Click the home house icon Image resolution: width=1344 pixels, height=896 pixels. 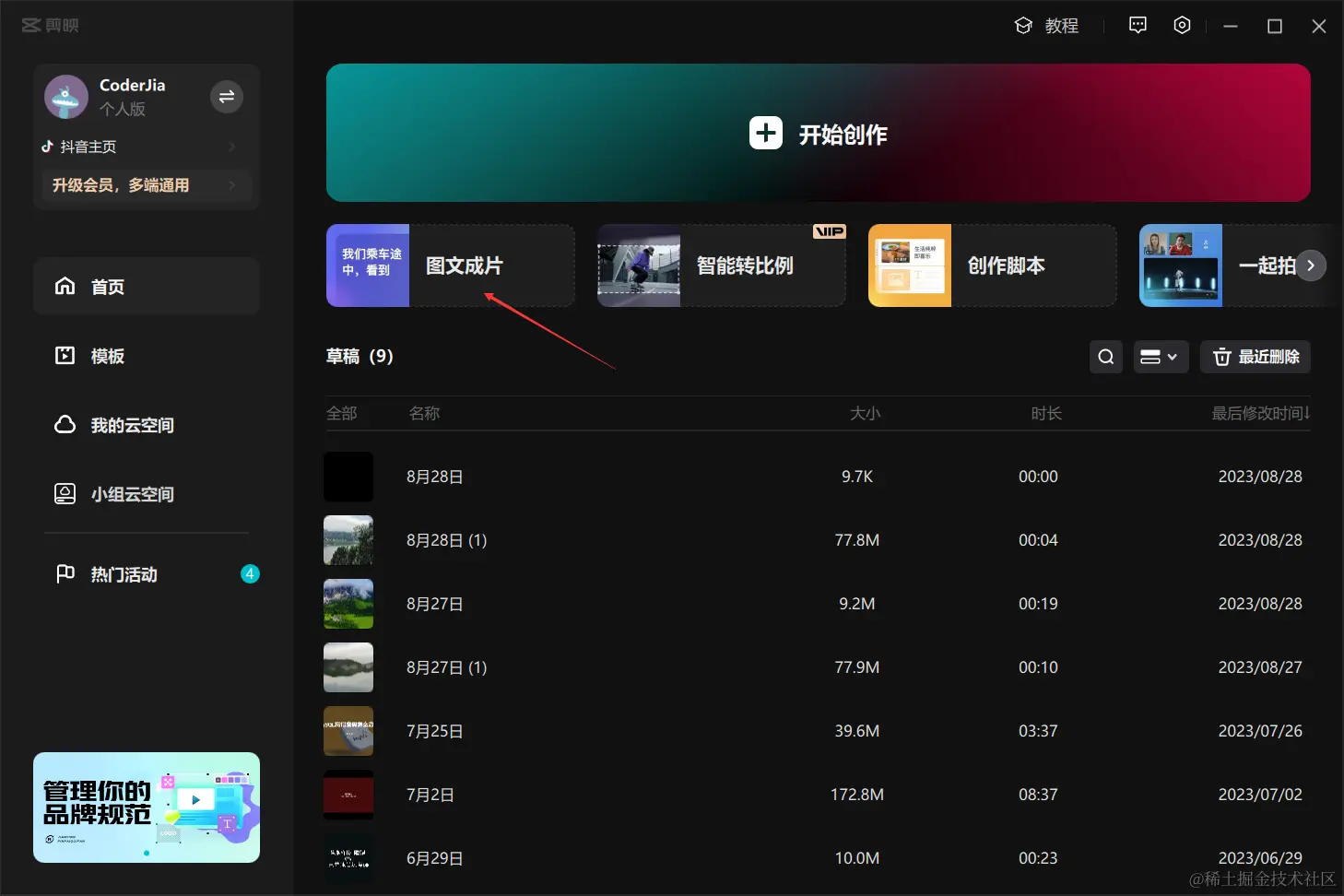(x=65, y=286)
